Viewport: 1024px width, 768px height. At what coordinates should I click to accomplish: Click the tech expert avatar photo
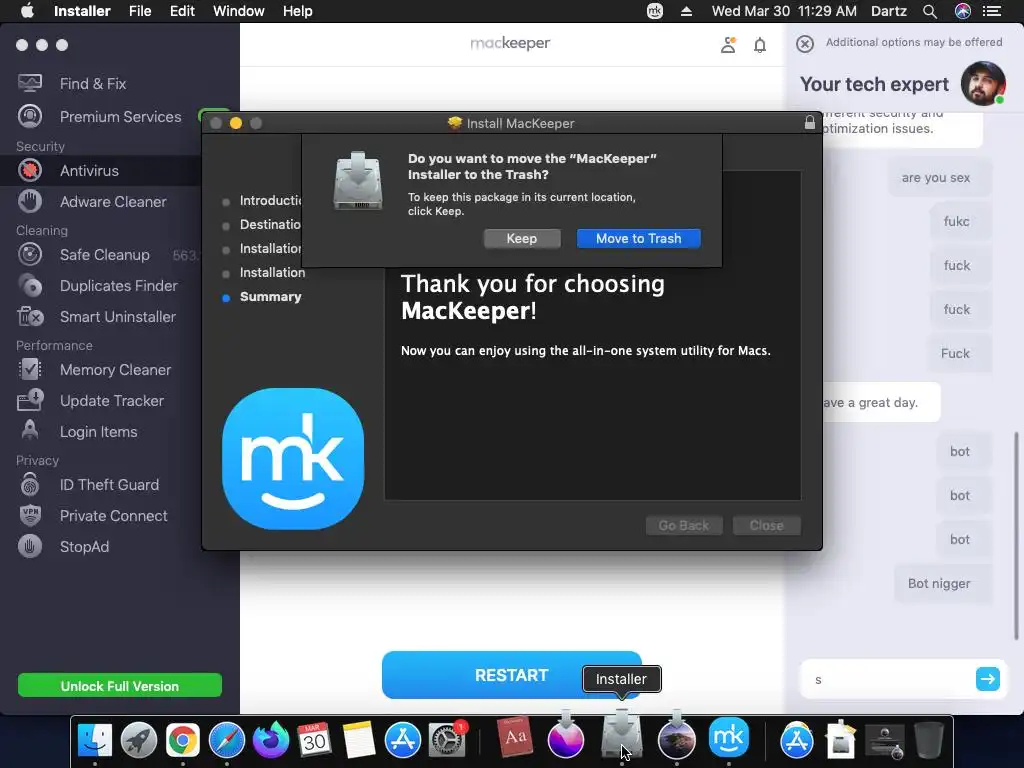[x=983, y=84]
